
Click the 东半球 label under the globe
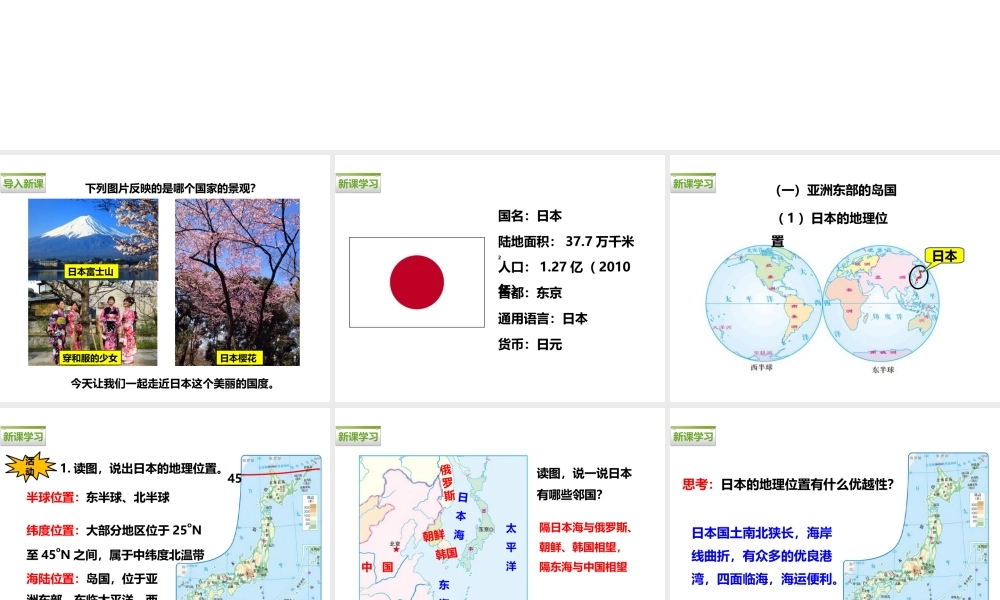click(x=883, y=370)
